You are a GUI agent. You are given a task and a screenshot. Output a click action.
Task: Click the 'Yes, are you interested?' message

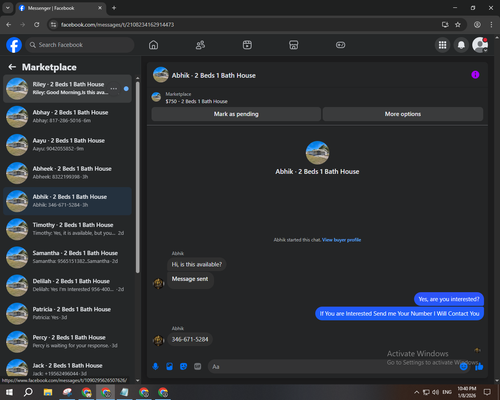click(449, 299)
